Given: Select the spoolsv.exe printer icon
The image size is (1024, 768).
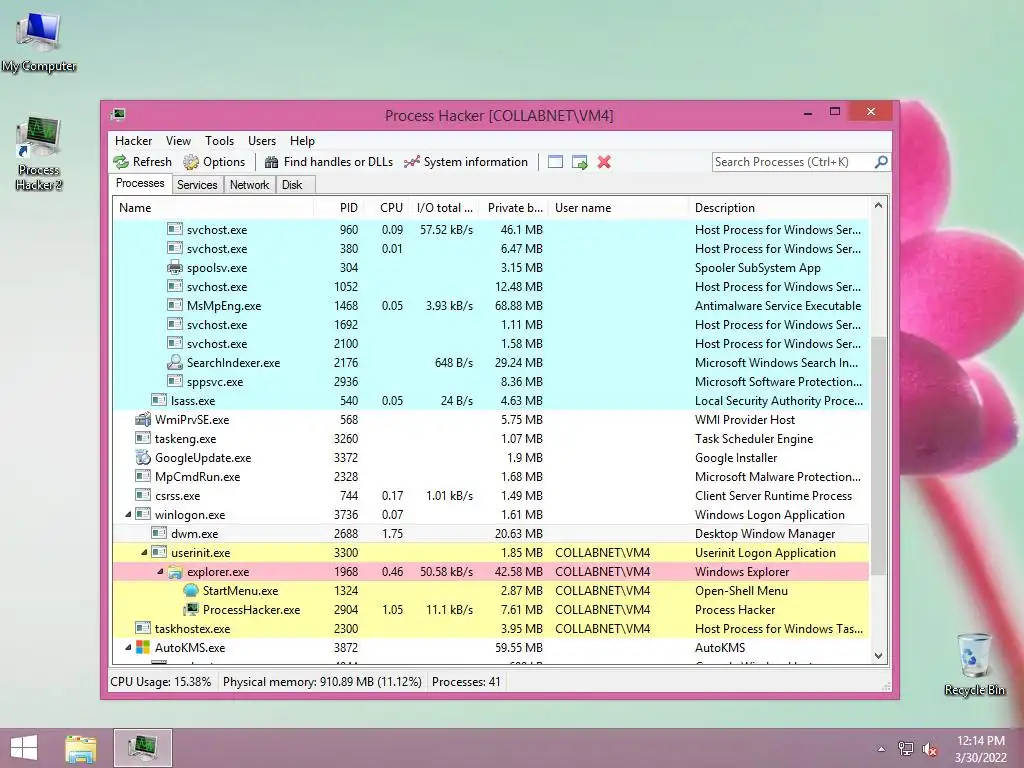Looking at the screenshot, I should pos(174,267).
